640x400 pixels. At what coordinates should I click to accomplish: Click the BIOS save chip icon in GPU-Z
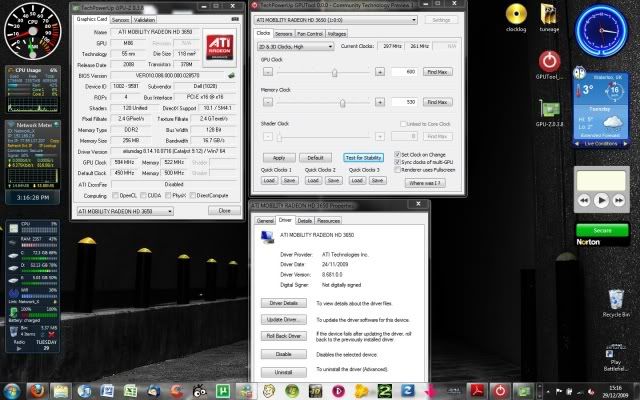pos(231,76)
